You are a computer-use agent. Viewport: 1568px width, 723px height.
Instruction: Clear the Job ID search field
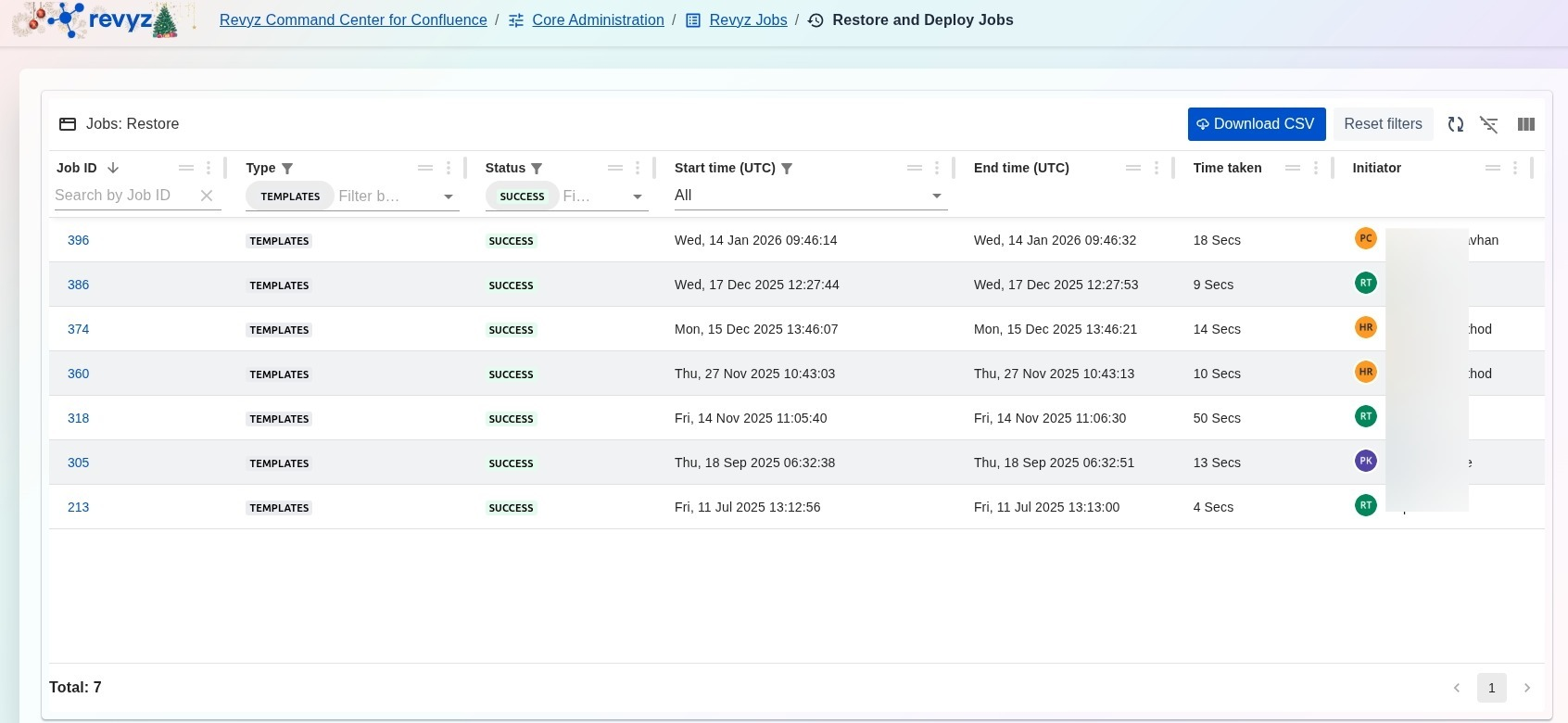[207, 196]
